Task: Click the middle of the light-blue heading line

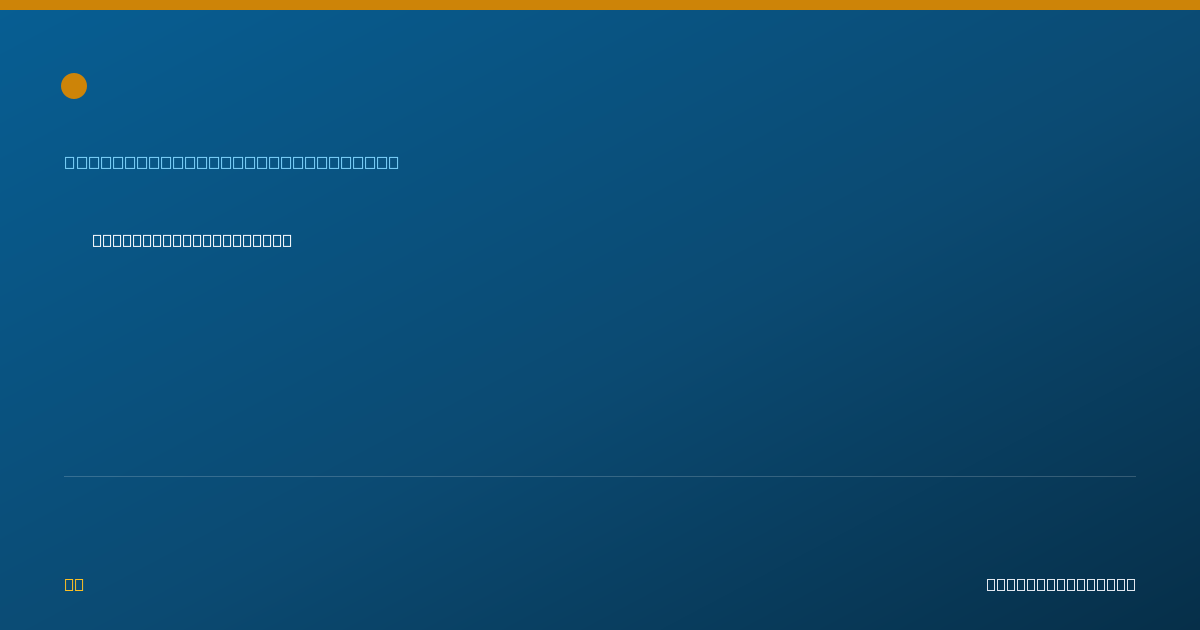Action: coord(232,162)
